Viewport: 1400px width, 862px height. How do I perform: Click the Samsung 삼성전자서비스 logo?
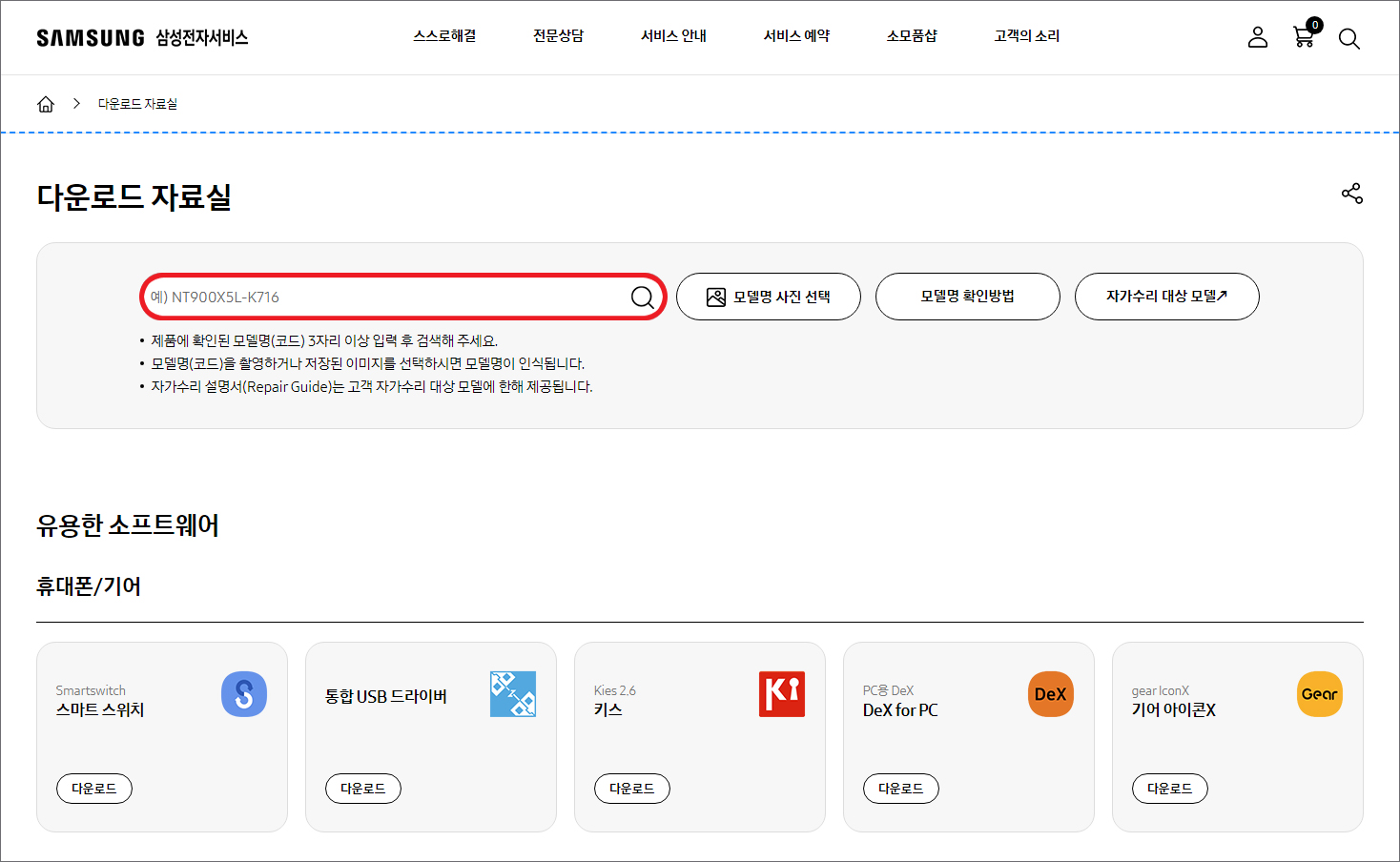142,37
